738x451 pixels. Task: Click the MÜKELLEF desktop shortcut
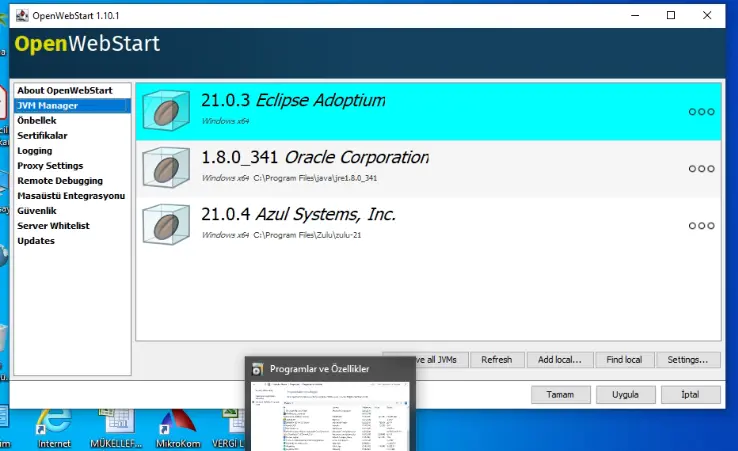coord(116,427)
